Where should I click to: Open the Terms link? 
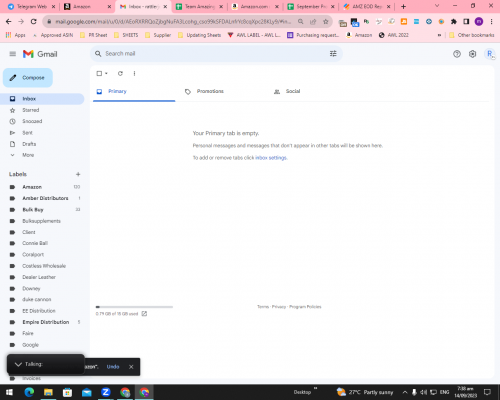point(263,307)
